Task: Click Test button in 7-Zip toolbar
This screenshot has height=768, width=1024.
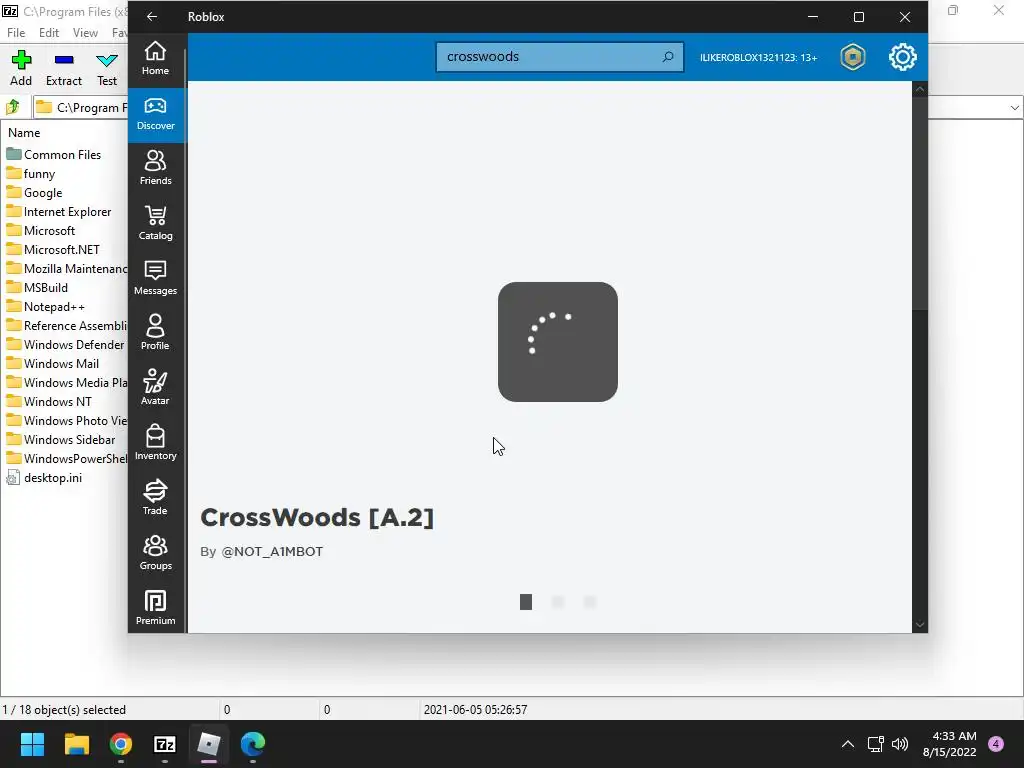Action: (x=107, y=69)
